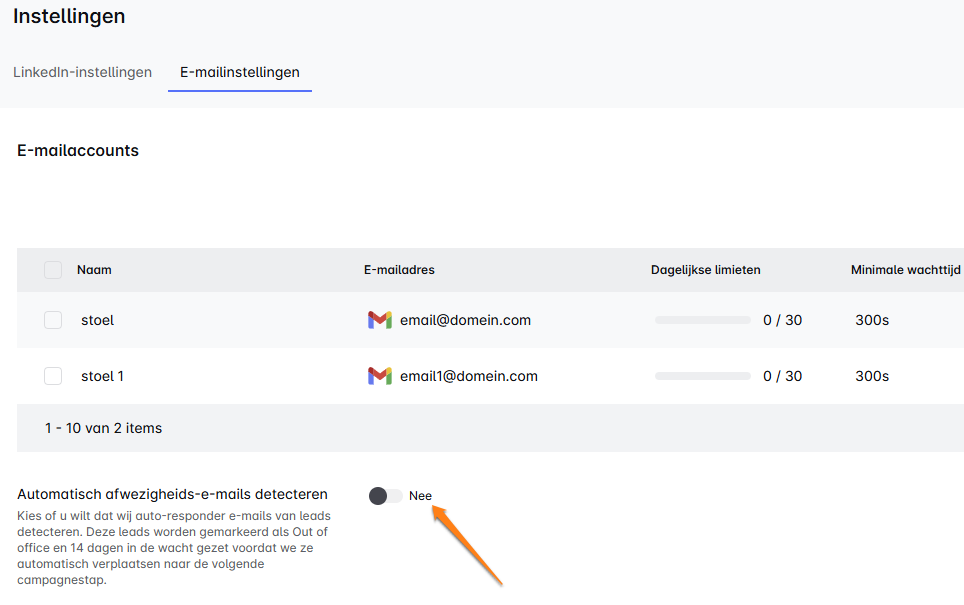Viewport: 964px width, 605px height.
Task: Click the daily limit progress bar for stoel
Action: (702, 320)
